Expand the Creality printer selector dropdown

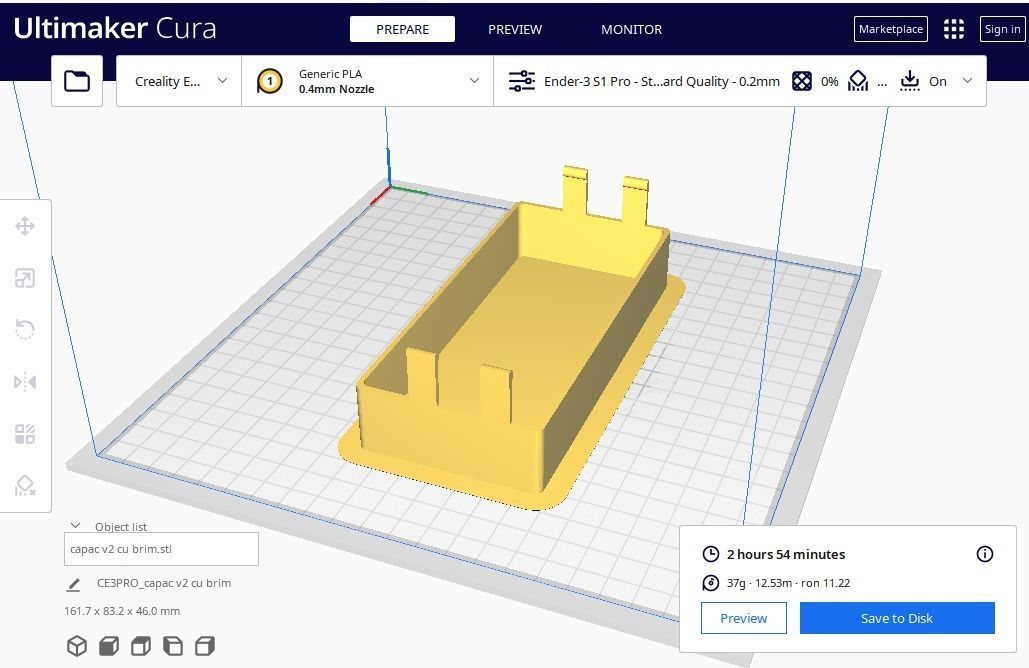[x=179, y=81]
